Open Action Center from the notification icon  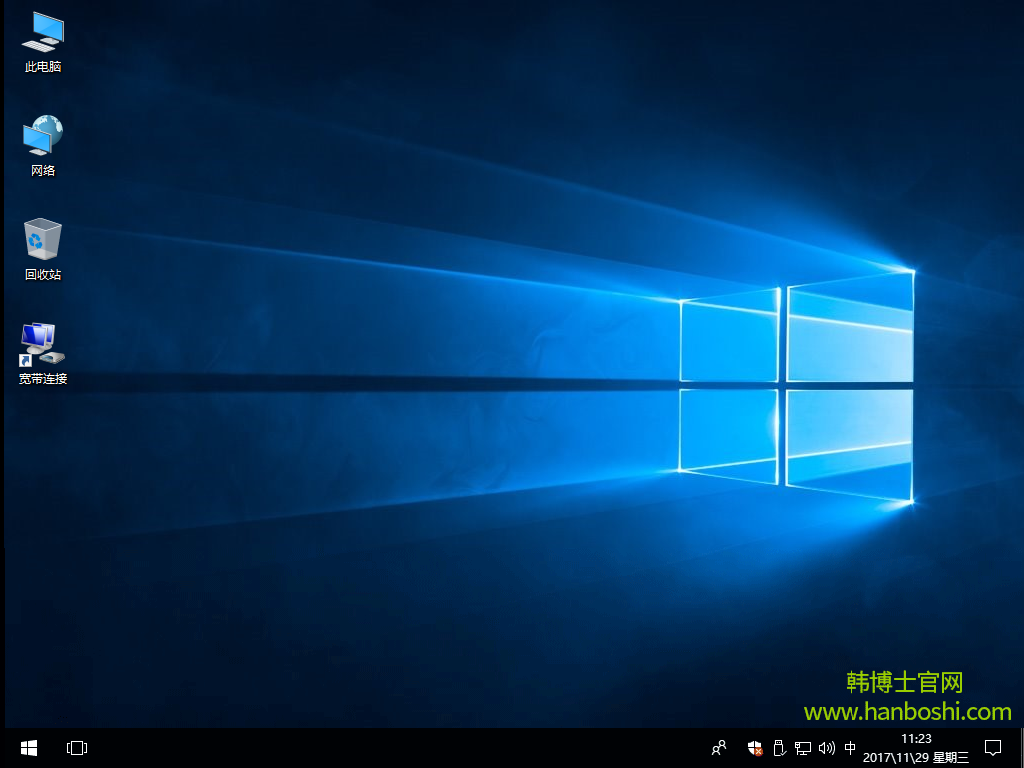(991, 748)
